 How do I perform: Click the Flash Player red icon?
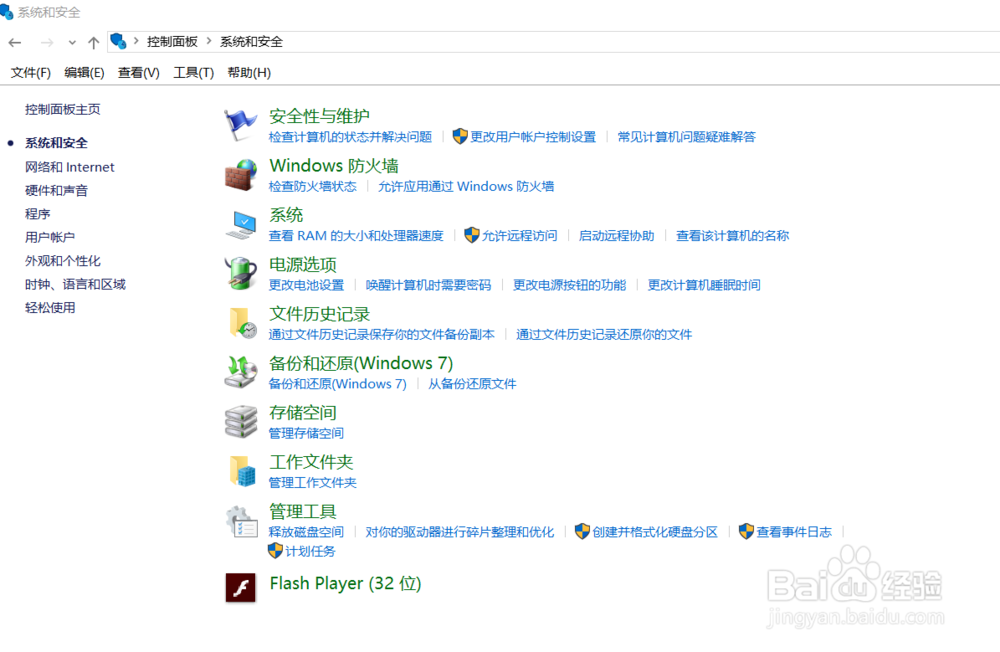[x=240, y=588]
